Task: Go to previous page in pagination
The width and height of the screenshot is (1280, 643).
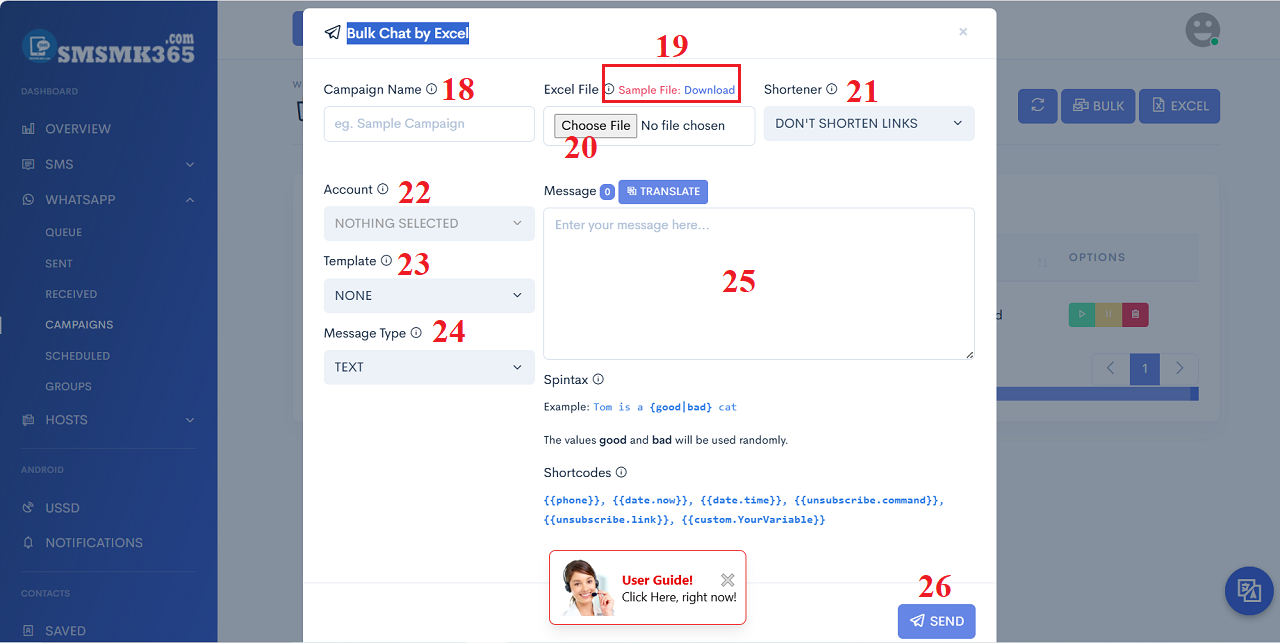Action: (1110, 368)
